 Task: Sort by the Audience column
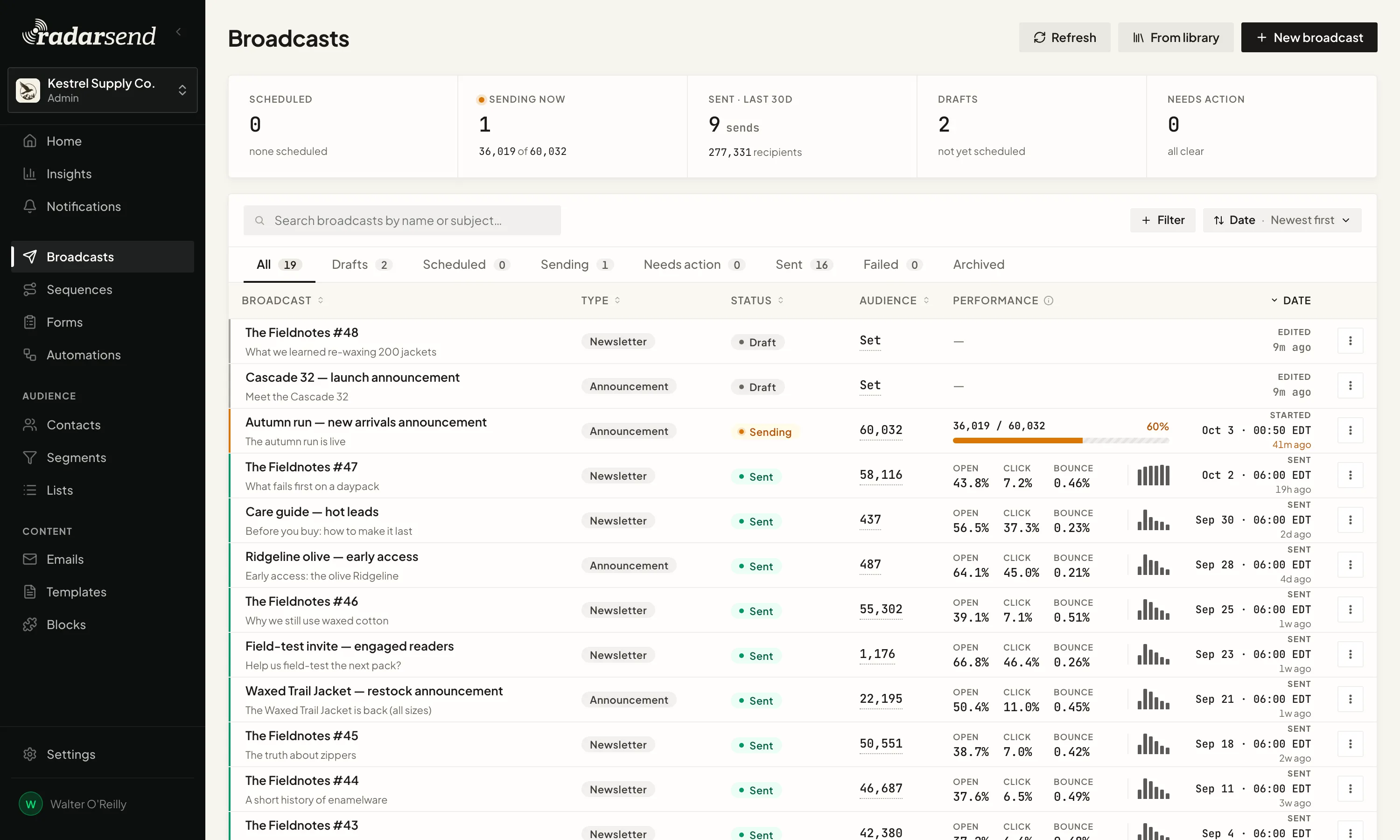894,301
